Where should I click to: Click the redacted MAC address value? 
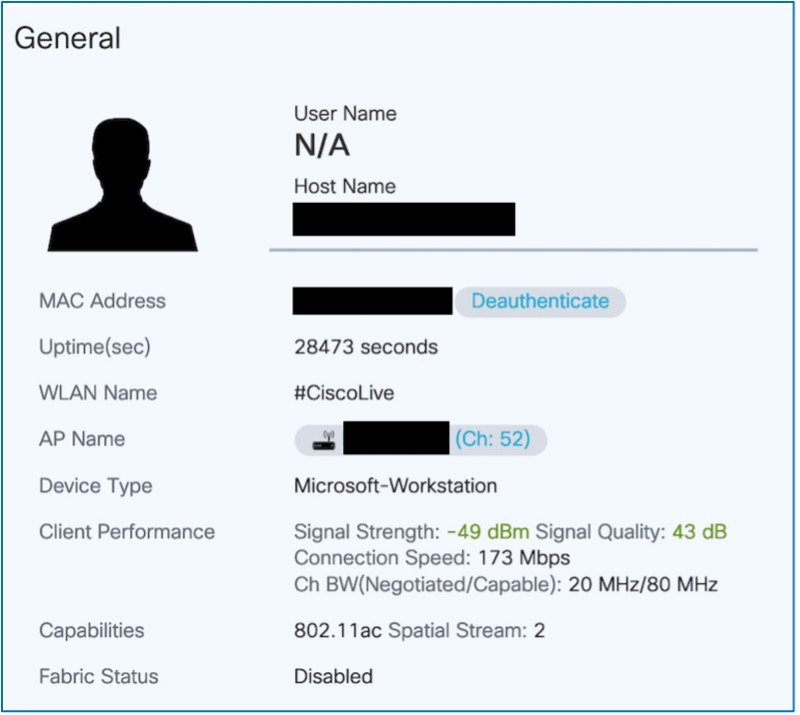tap(372, 301)
